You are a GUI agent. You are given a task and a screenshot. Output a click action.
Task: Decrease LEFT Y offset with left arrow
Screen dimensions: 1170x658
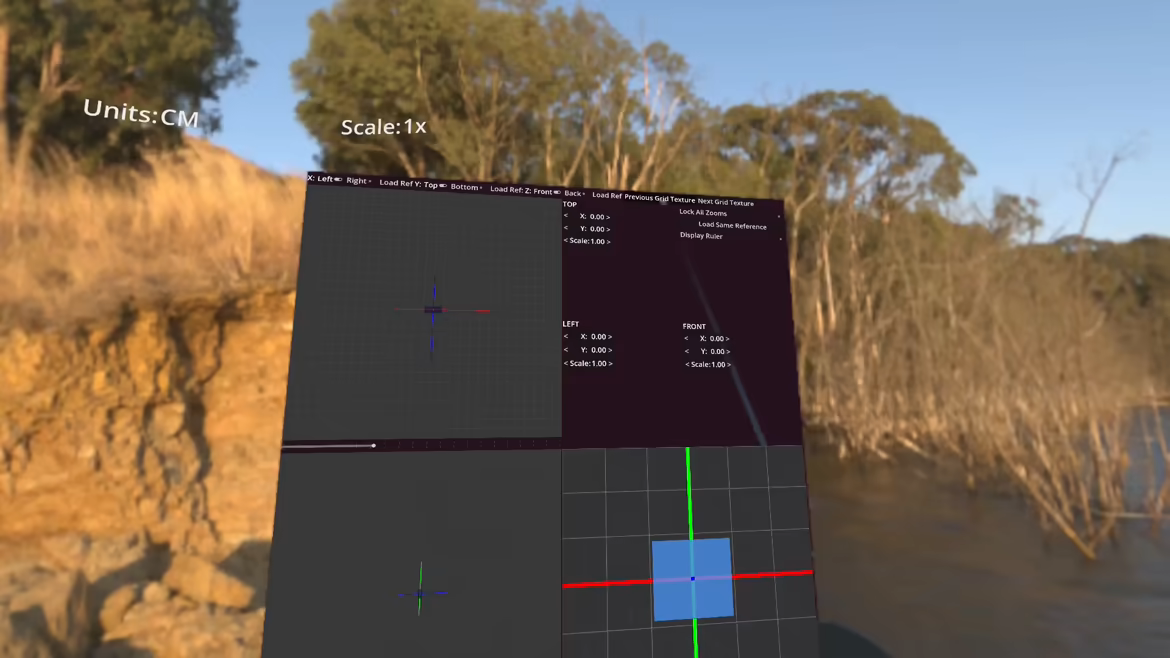point(566,349)
